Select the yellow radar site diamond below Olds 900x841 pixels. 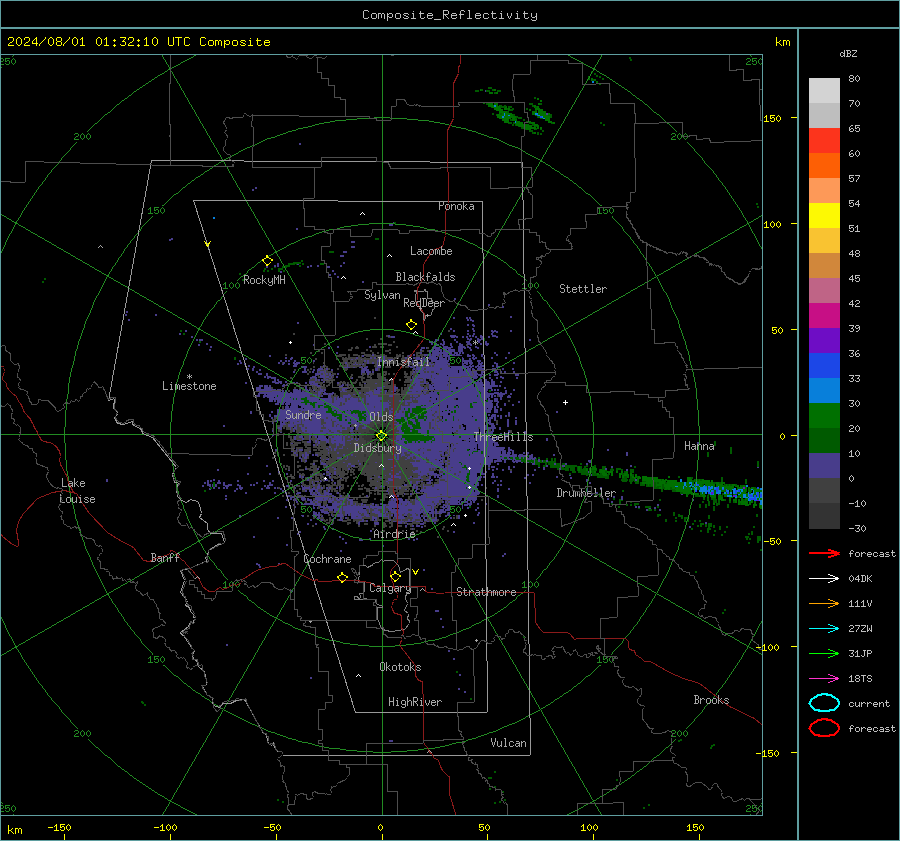click(381, 436)
